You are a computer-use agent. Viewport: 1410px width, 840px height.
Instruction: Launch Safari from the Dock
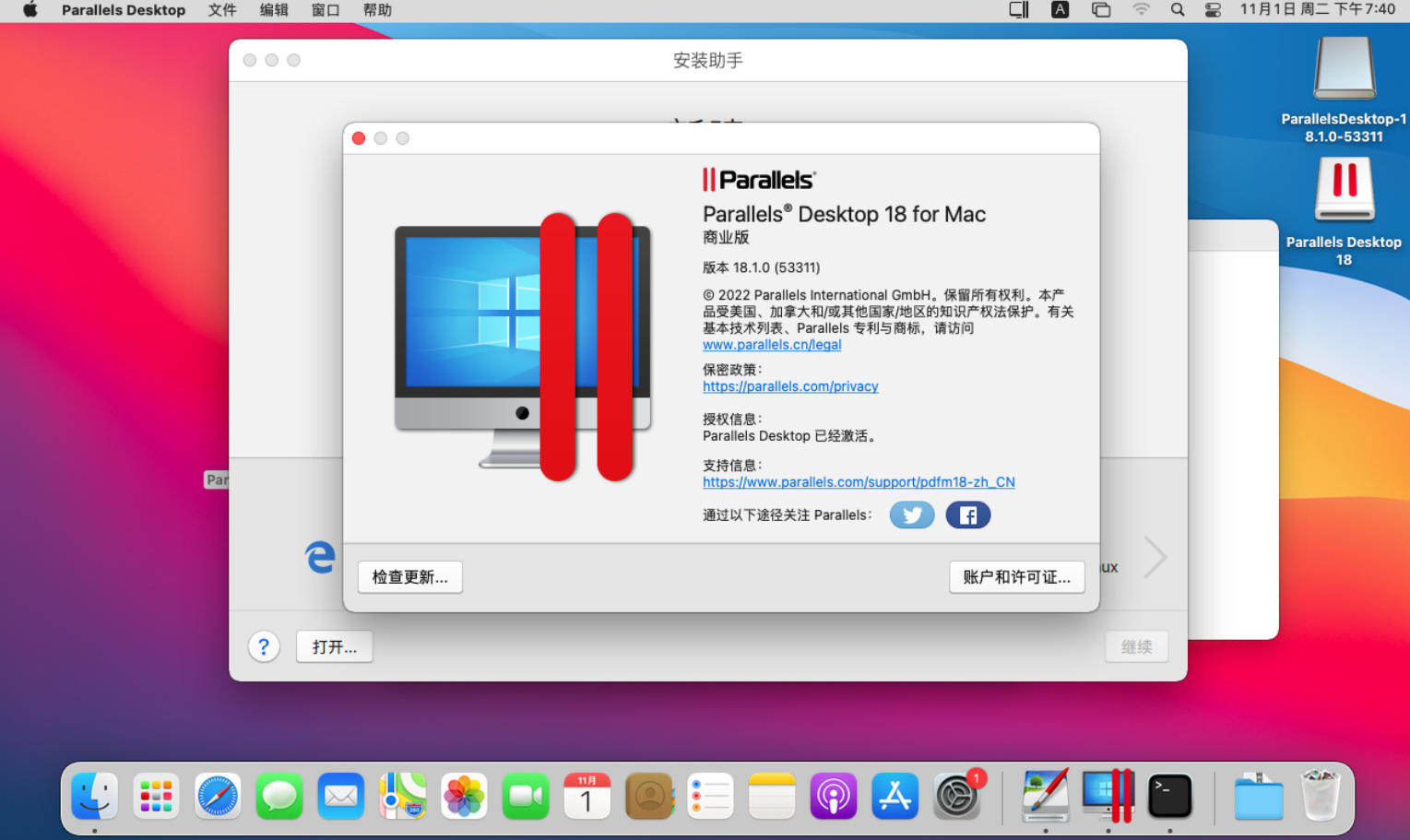coord(218,796)
